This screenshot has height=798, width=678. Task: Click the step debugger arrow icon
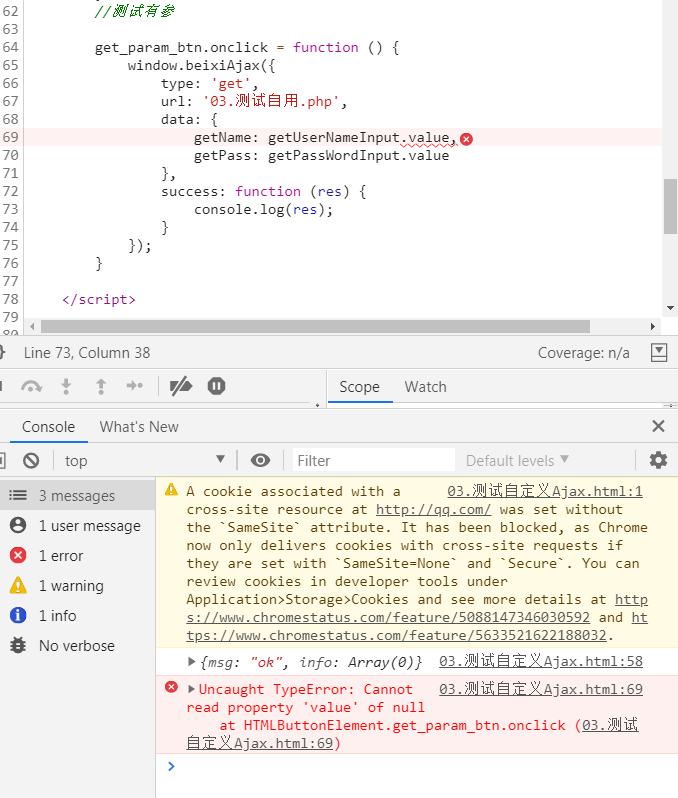pyautogui.click(x=135, y=386)
